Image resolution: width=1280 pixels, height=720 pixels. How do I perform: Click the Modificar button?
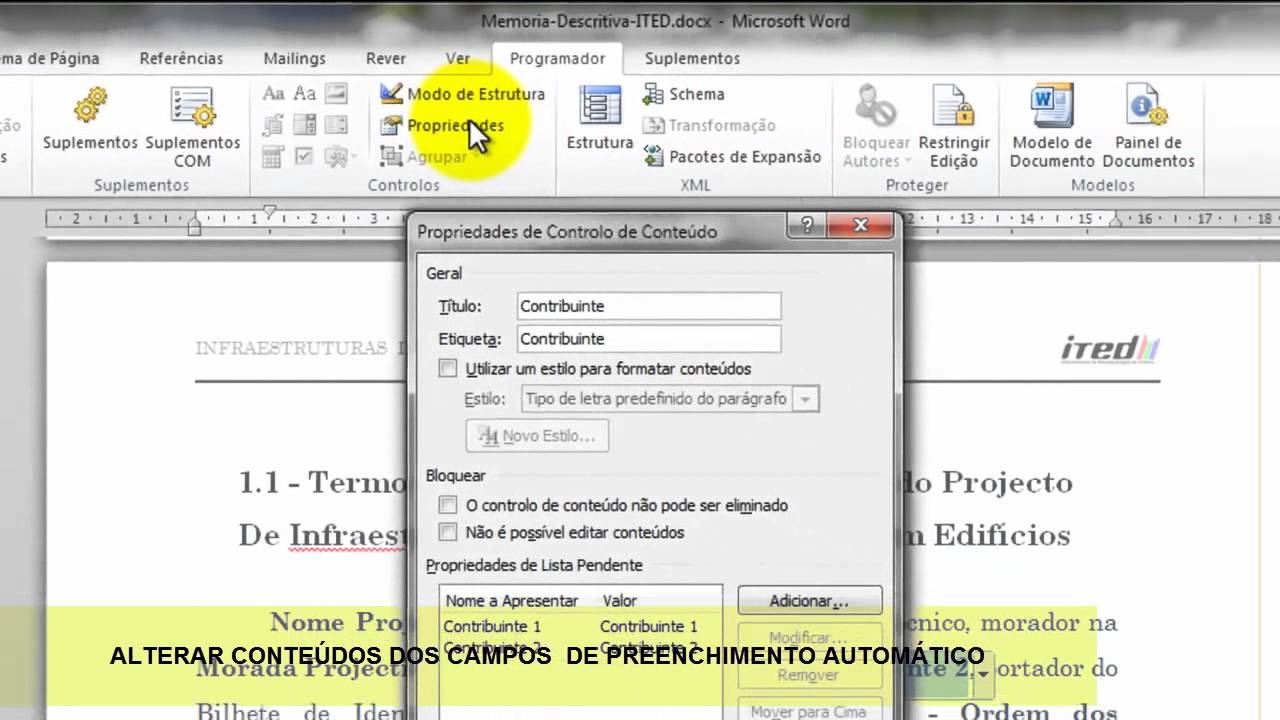pyautogui.click(x=810, y=638)
